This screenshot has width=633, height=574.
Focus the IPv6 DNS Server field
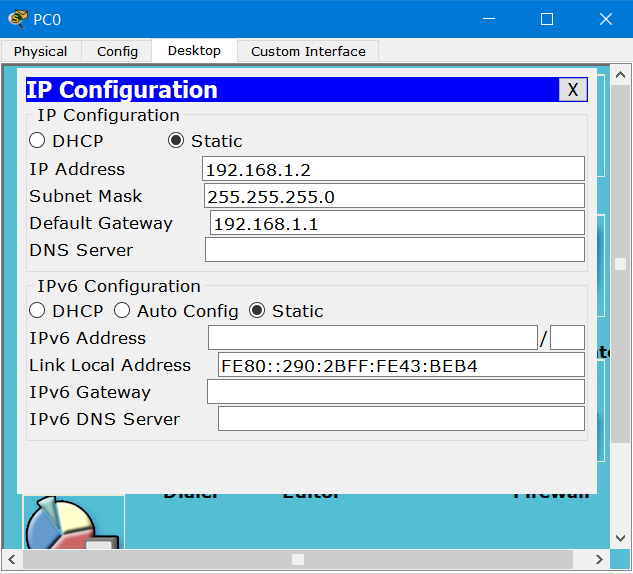pos(401,419)
